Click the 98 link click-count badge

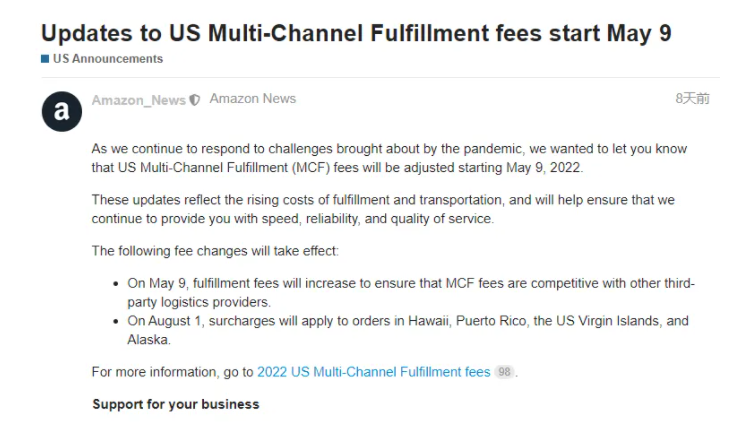(504, 372)
